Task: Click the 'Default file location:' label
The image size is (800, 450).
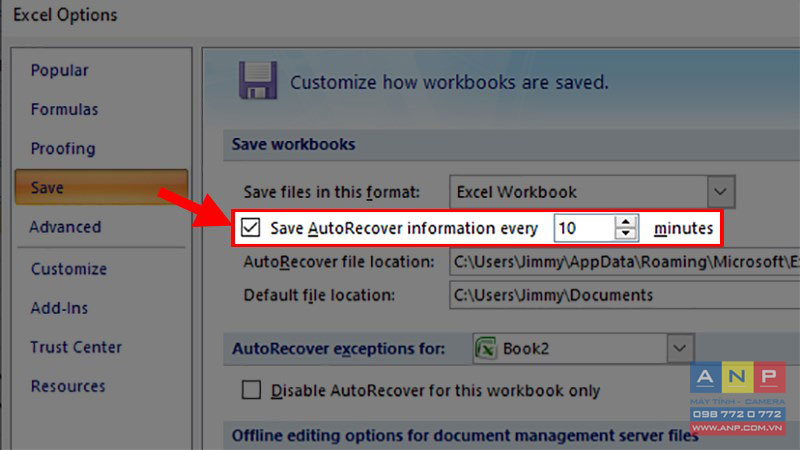Action: pos(319,295)
